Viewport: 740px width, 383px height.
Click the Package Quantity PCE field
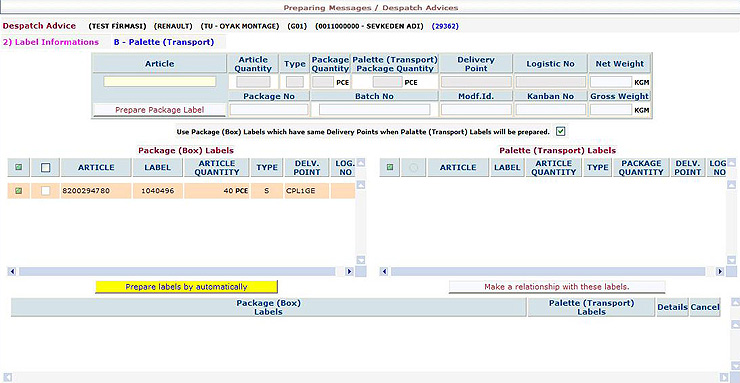click(x=323, y=82)
